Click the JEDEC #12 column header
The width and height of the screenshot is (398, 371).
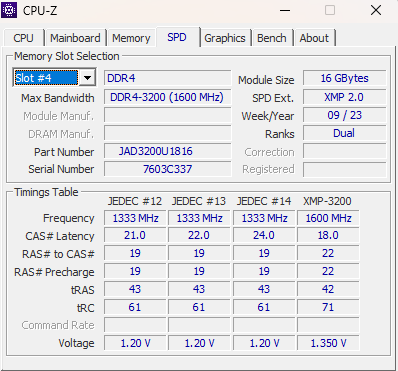click(135, 201)
